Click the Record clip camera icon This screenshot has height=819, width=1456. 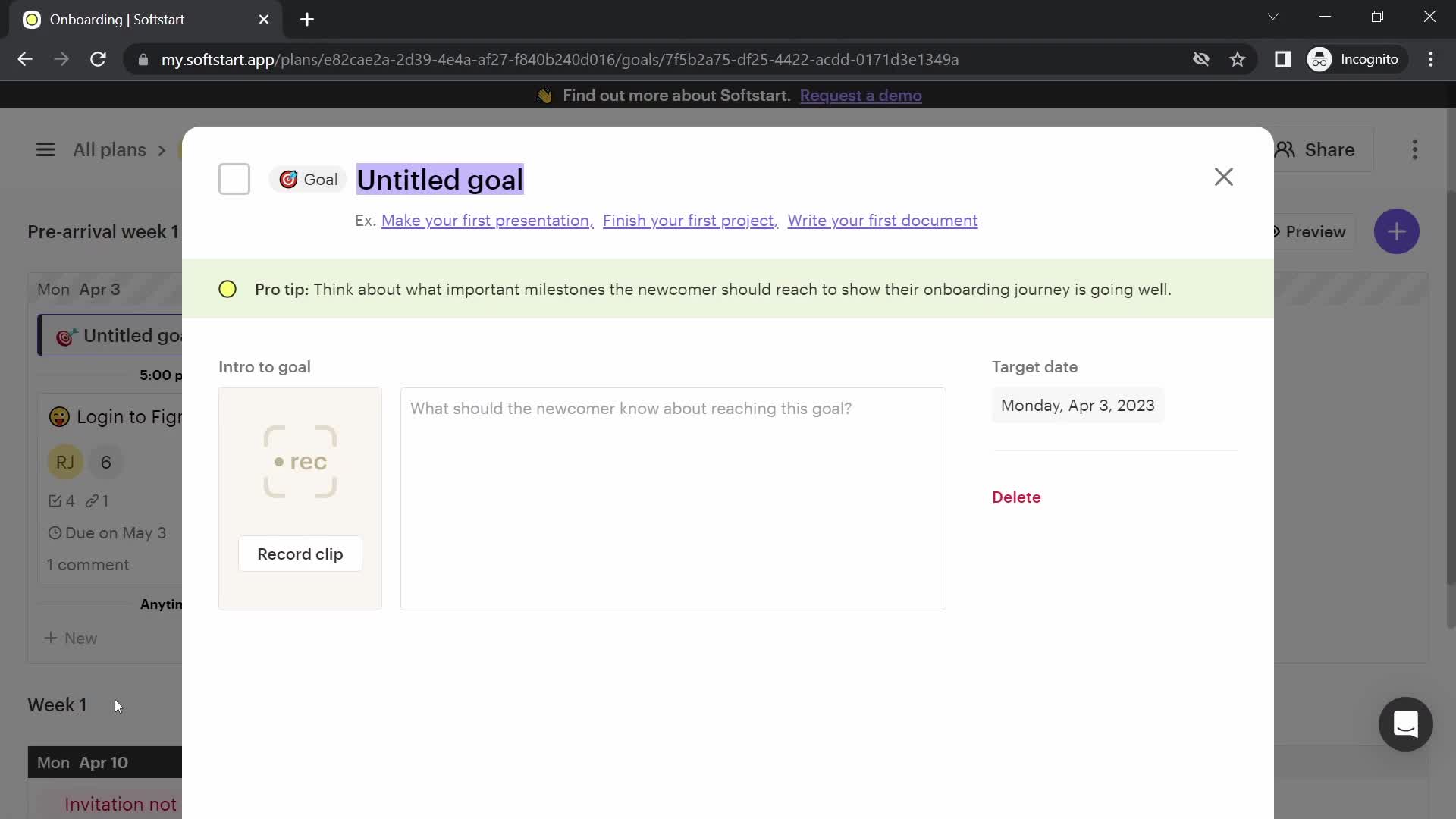[300, 462]
